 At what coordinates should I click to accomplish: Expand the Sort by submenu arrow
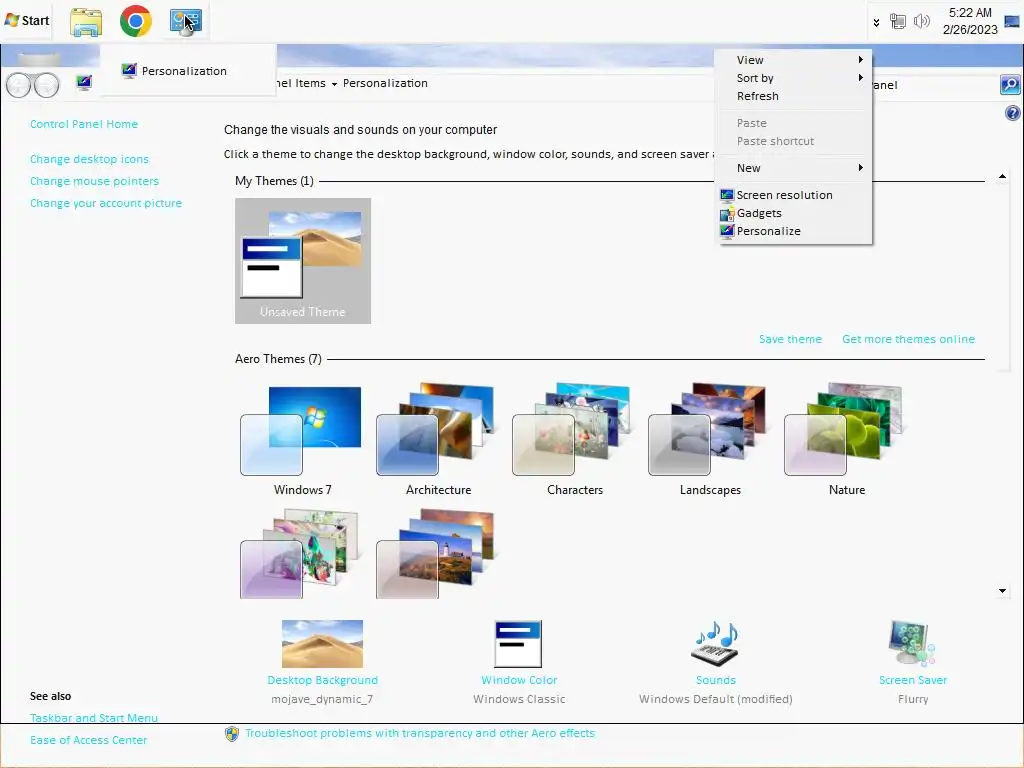861,78
